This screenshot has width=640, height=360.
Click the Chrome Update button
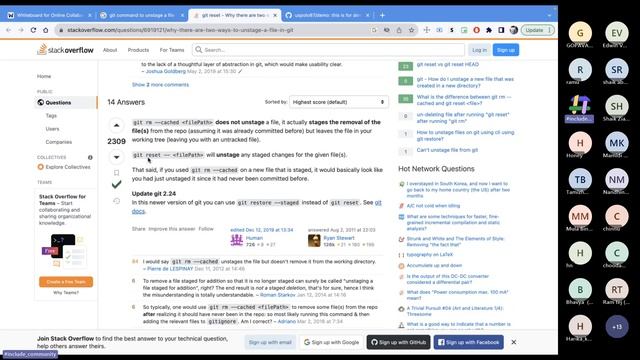coord(538,30)
